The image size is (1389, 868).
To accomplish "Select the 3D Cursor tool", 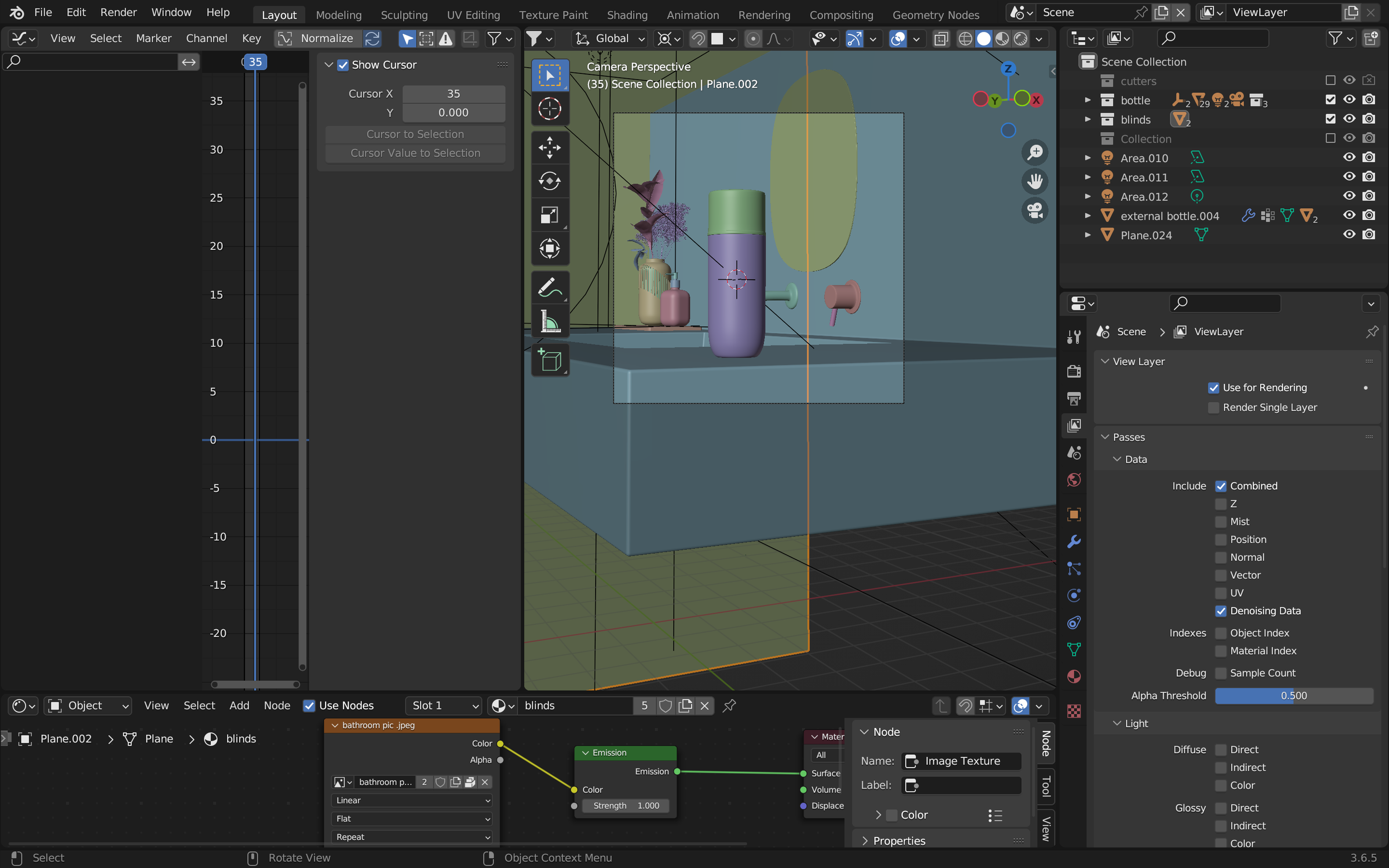I will click(x=549, y=109).
